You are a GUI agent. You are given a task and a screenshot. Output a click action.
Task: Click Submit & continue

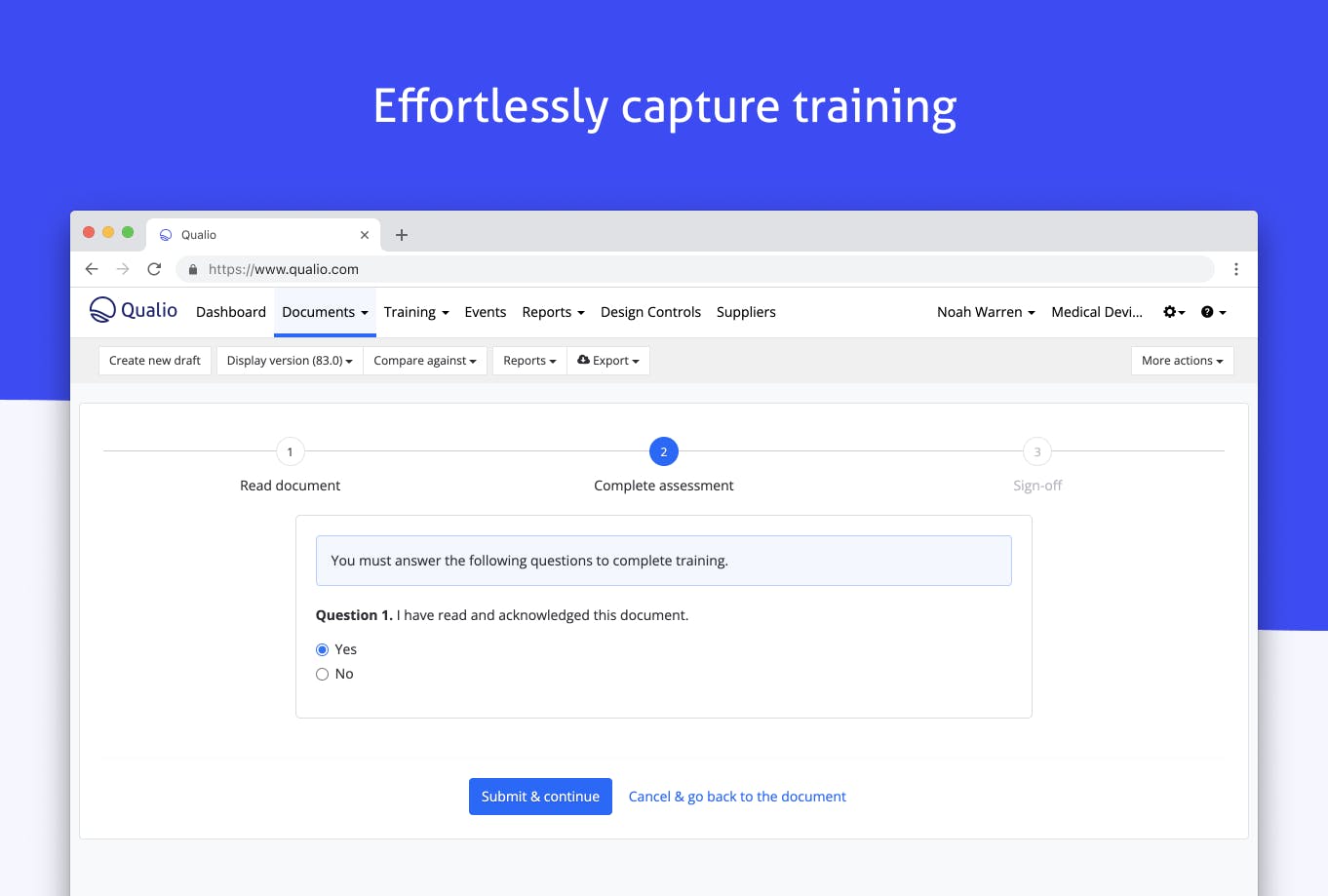(540, 796)
